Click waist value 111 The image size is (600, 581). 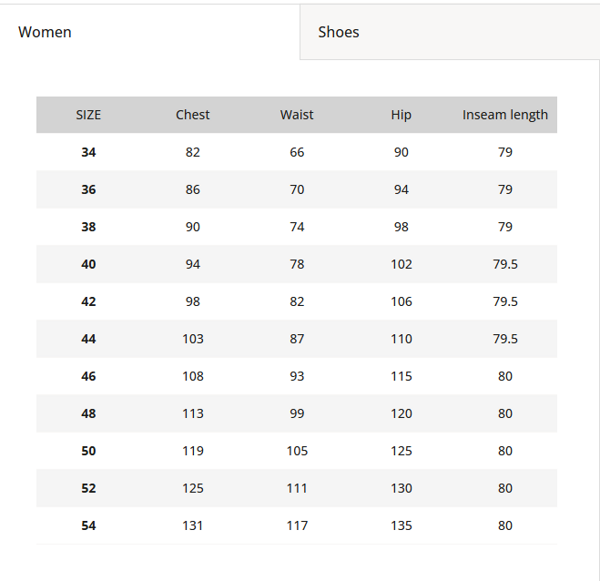click(x=297, y=488)
